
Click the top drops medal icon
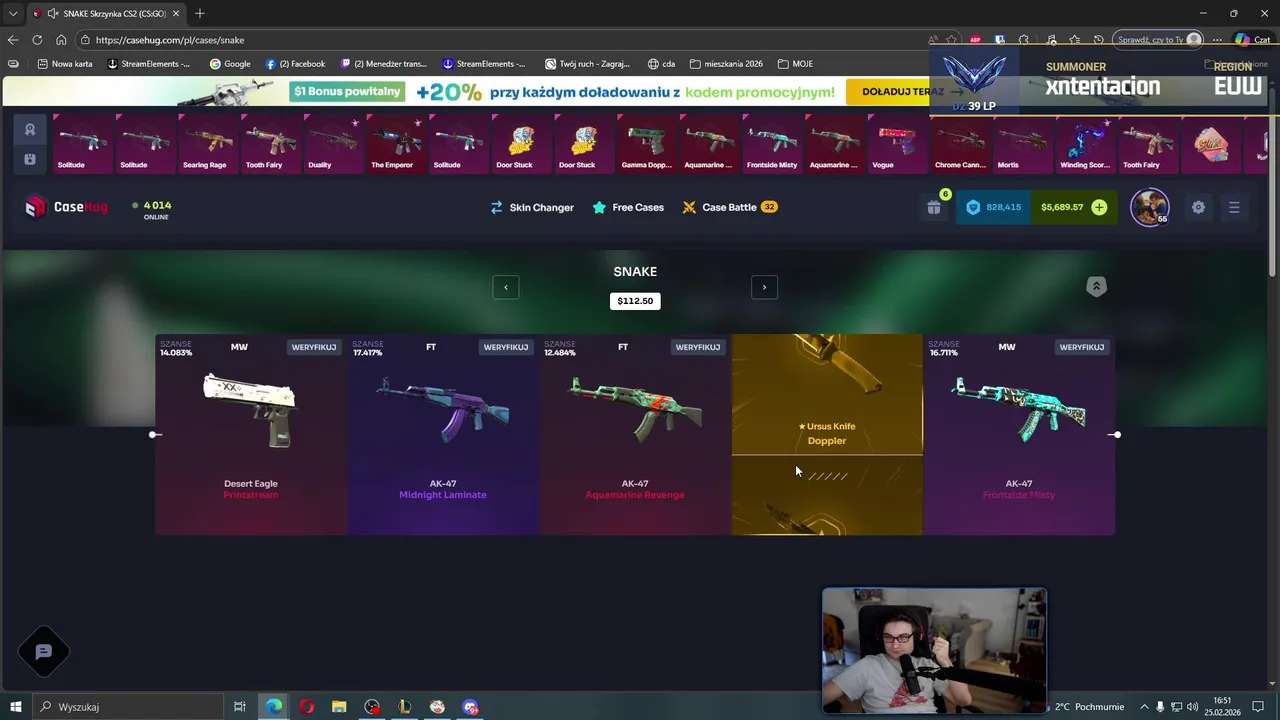30,130
